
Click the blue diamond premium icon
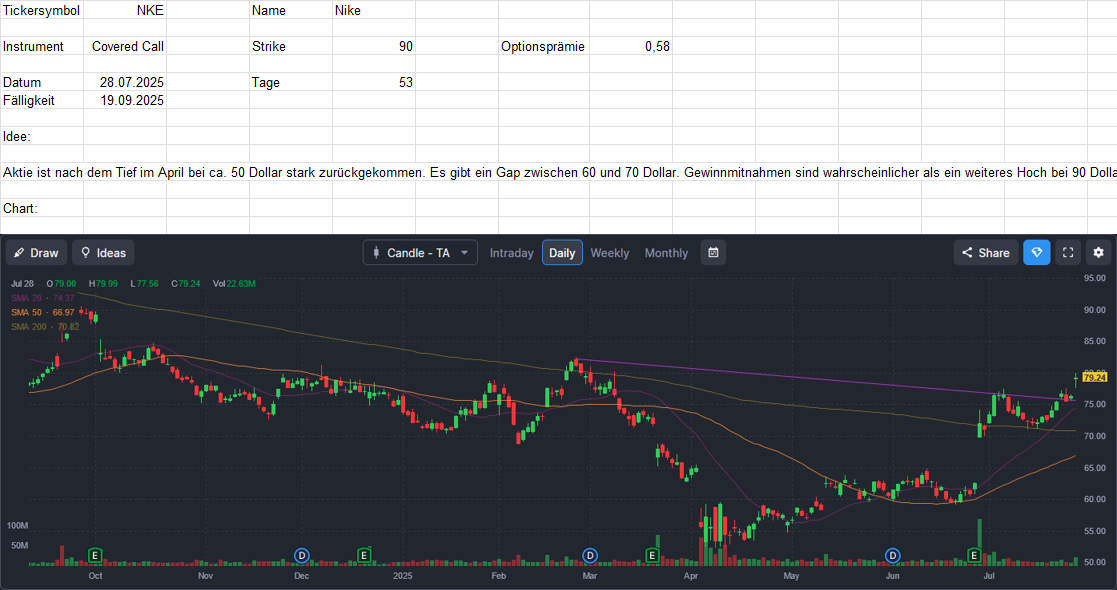click(1037, 253)
